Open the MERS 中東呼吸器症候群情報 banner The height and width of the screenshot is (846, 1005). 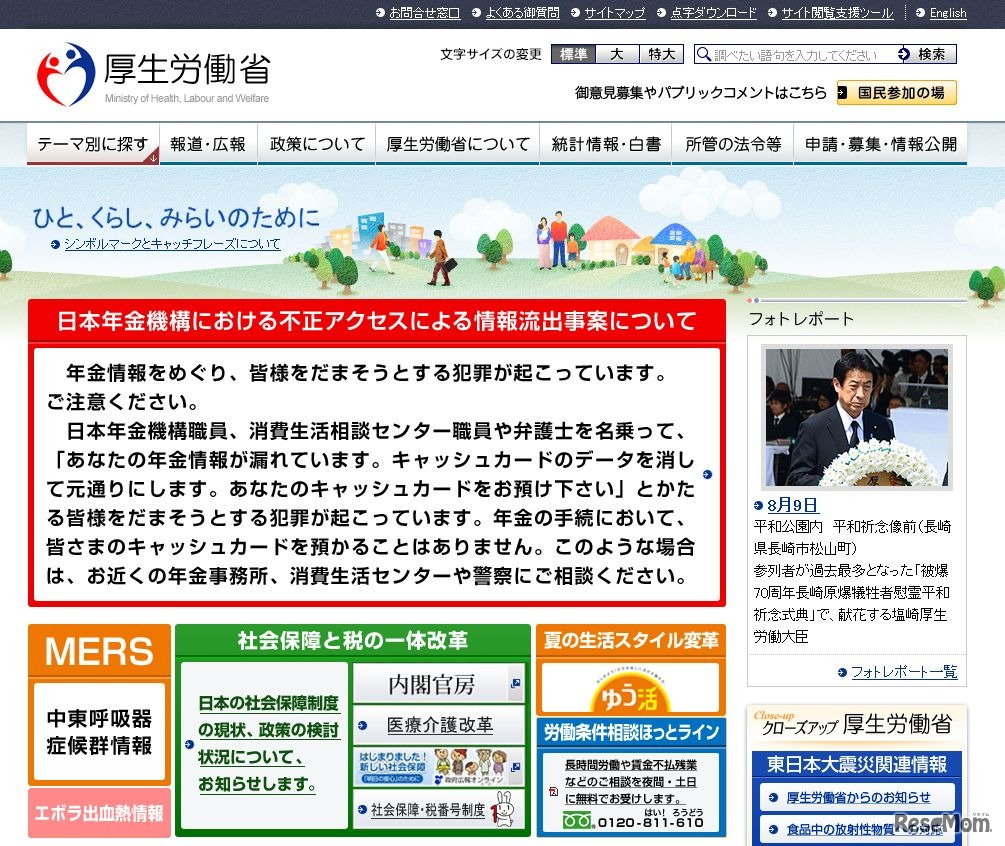[x=99, y=704]
